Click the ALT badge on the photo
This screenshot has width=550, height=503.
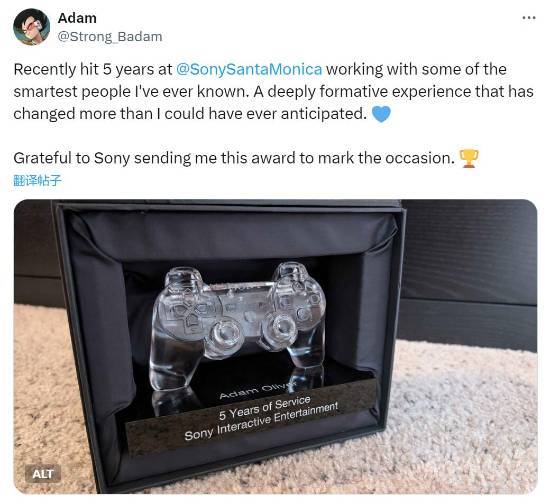(x=43, y=474)
